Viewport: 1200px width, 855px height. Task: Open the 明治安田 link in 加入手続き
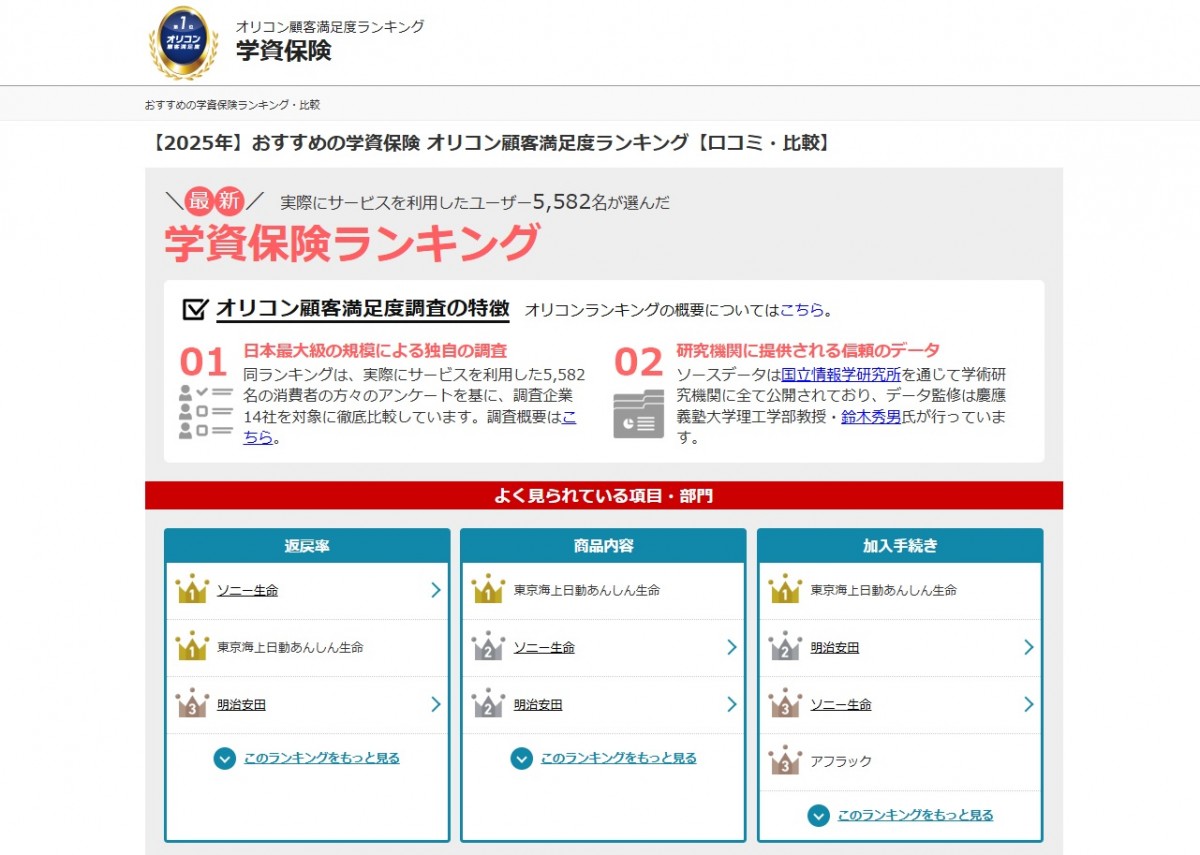click(x=835, y=647)
